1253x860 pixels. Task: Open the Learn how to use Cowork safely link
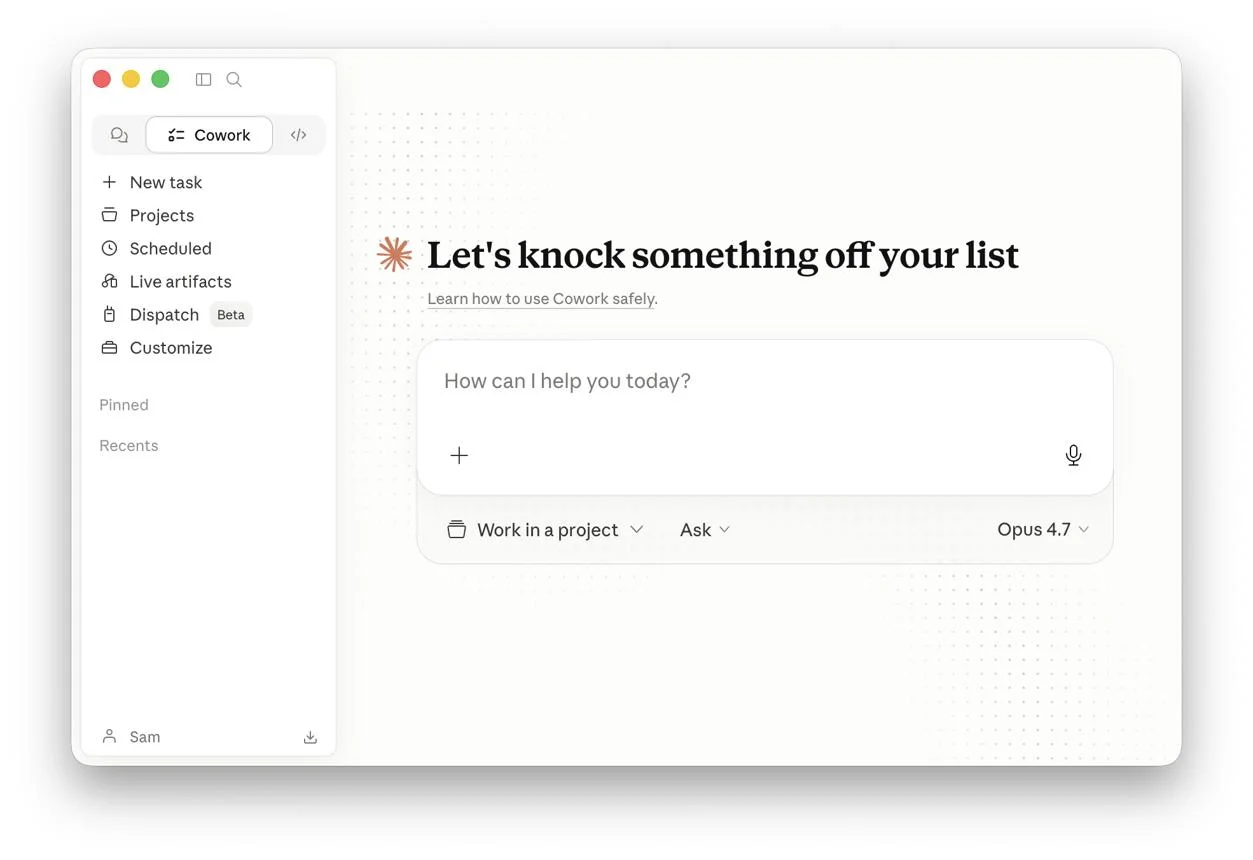click(x=541, y=299)
